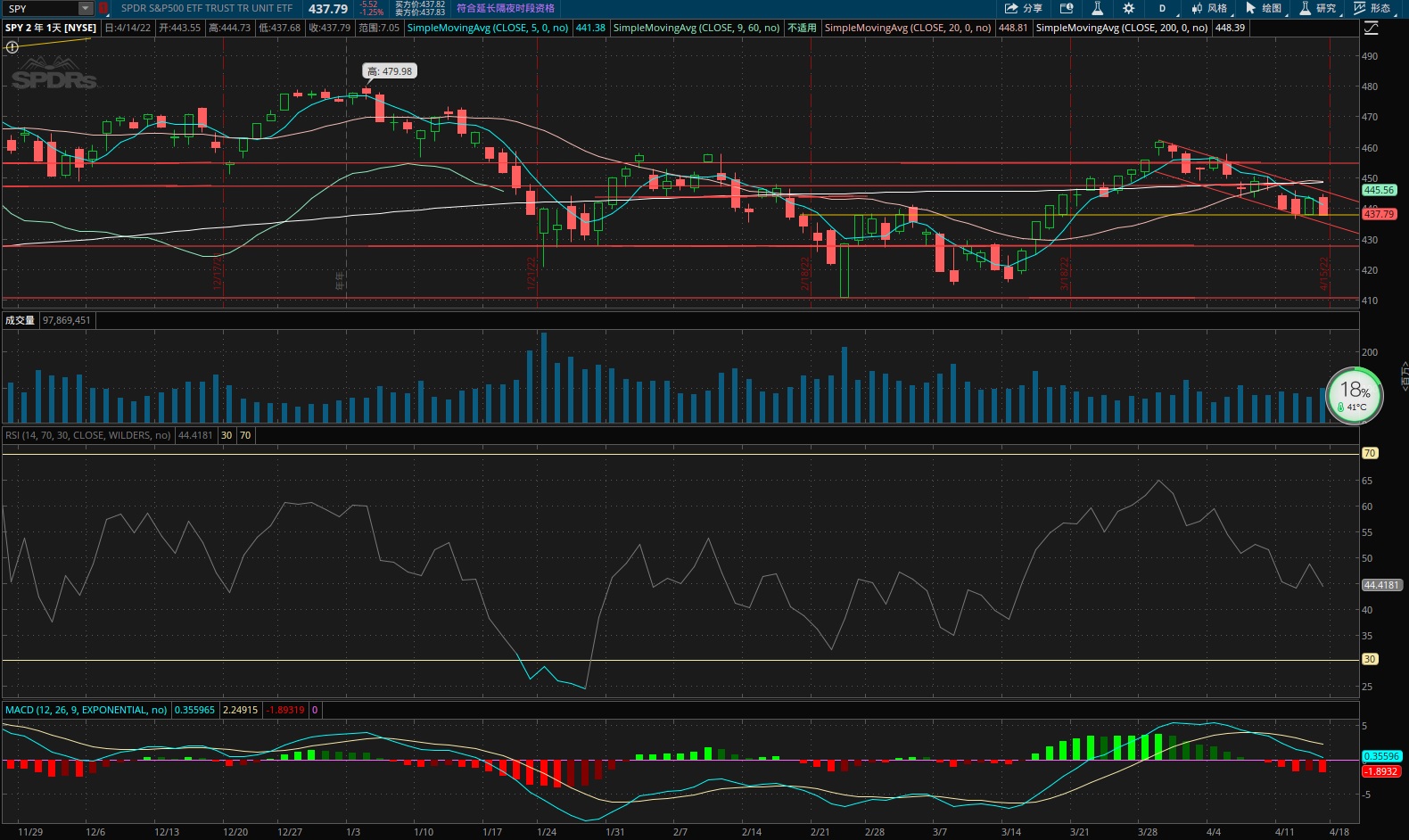This screenshot has width=1409, height=840.
Task: Expand the SPY symbol dropdown arrow
Action: [x=86, y=8]
